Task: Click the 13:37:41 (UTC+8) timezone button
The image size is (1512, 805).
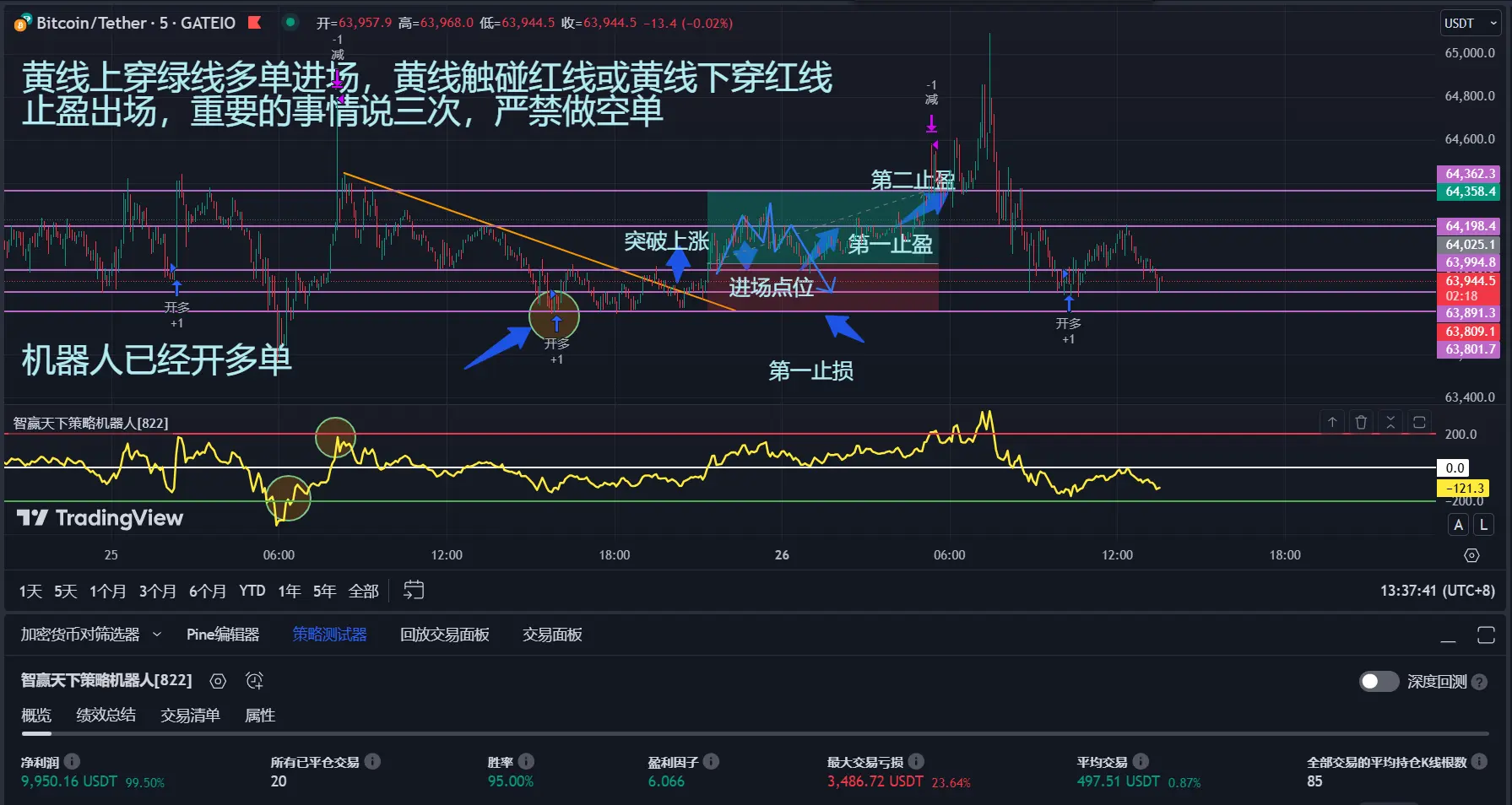Action: (x=1438, y=591)
